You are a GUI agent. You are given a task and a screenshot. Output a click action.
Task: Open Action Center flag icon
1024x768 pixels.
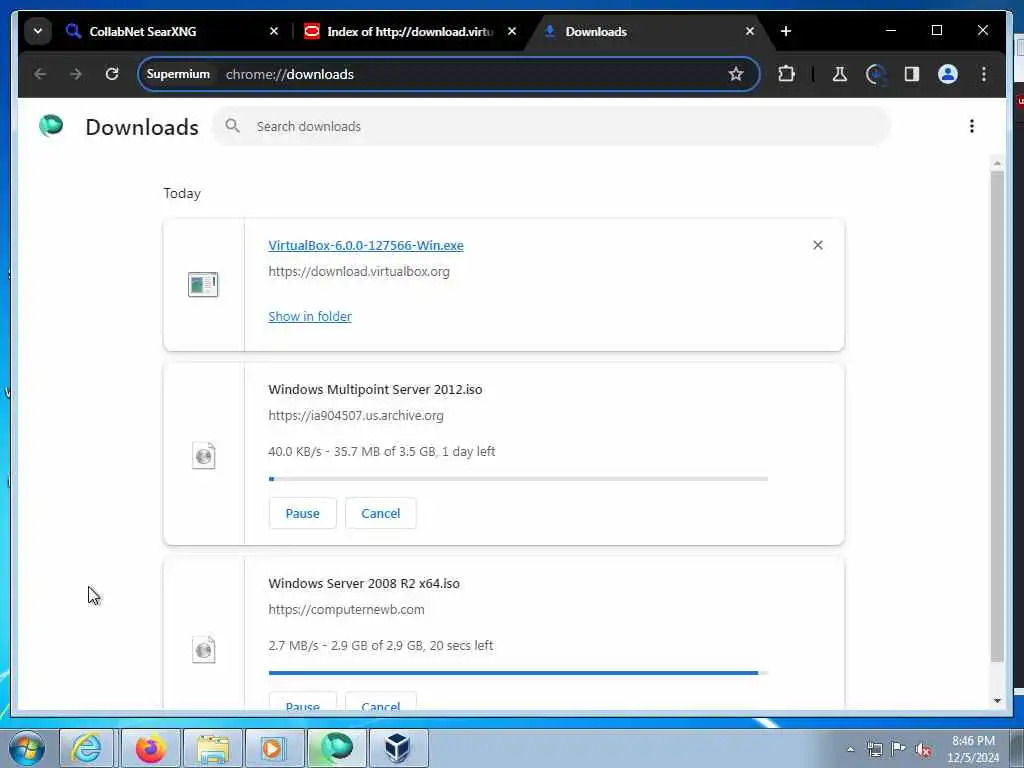(899, 749)
